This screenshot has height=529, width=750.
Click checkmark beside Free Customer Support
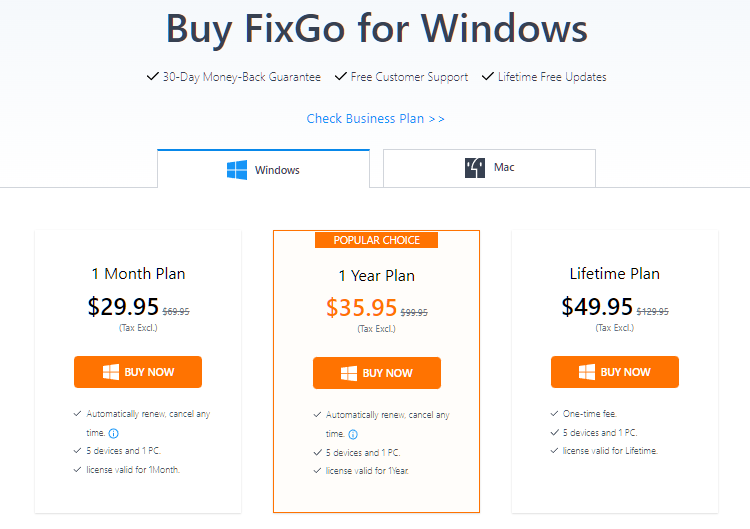(341, 76)
